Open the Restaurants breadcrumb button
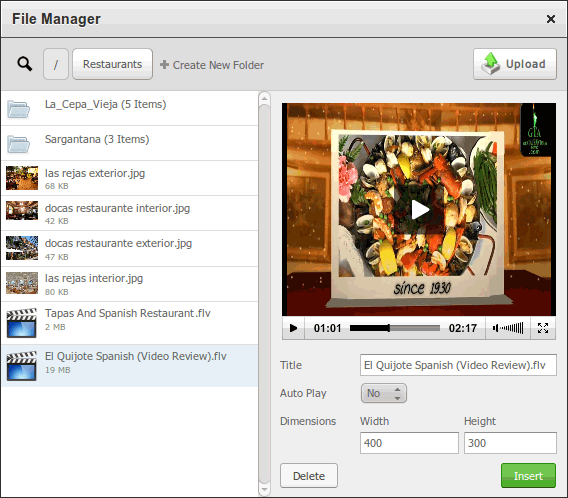Screen dimensions: 568x498 tap(112, 64)
